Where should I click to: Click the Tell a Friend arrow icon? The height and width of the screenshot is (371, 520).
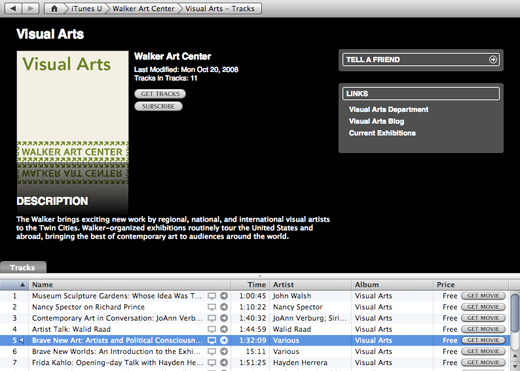493,60
